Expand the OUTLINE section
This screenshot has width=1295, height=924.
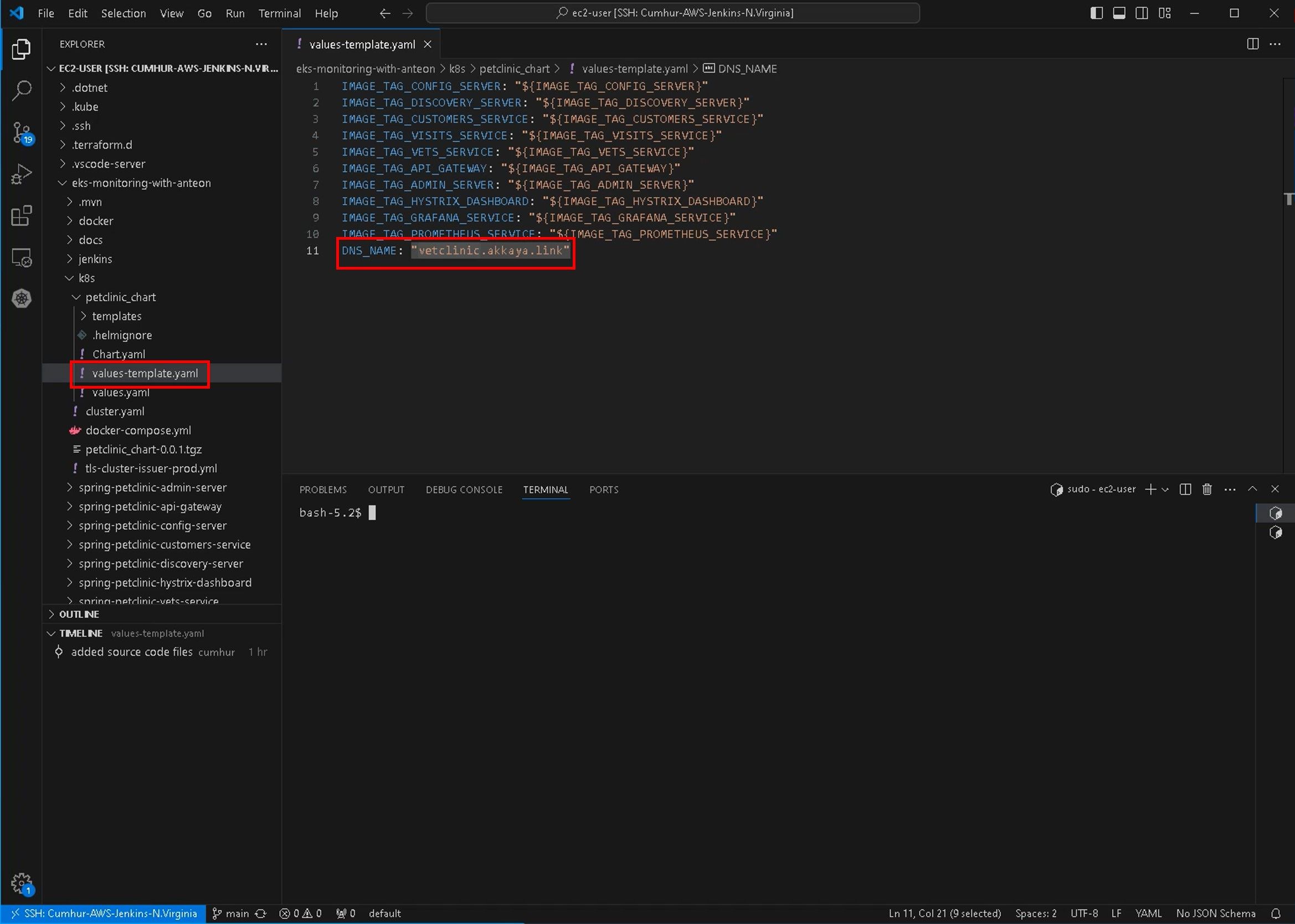(79, 614)
